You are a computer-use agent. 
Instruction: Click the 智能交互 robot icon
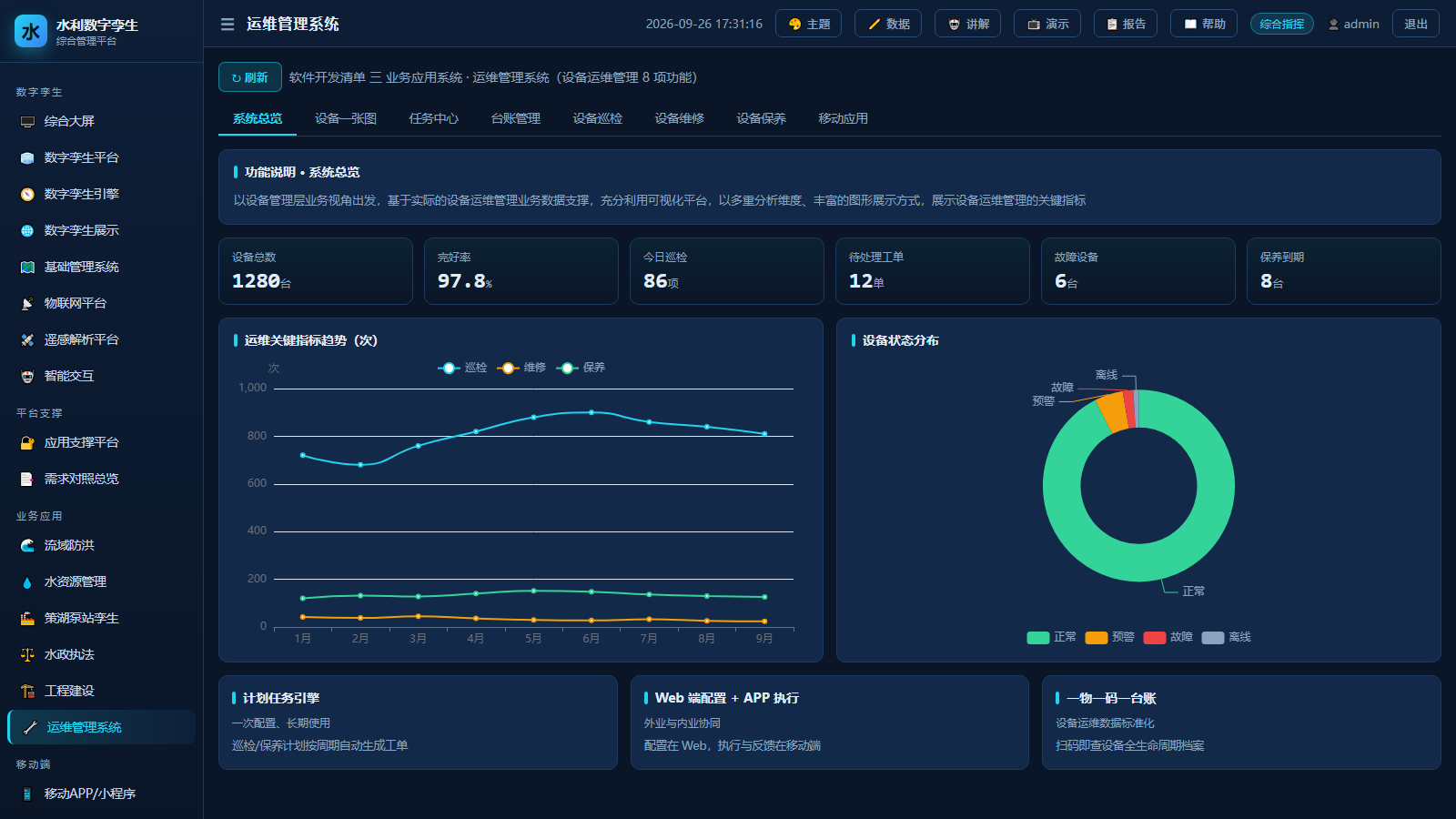27,377
